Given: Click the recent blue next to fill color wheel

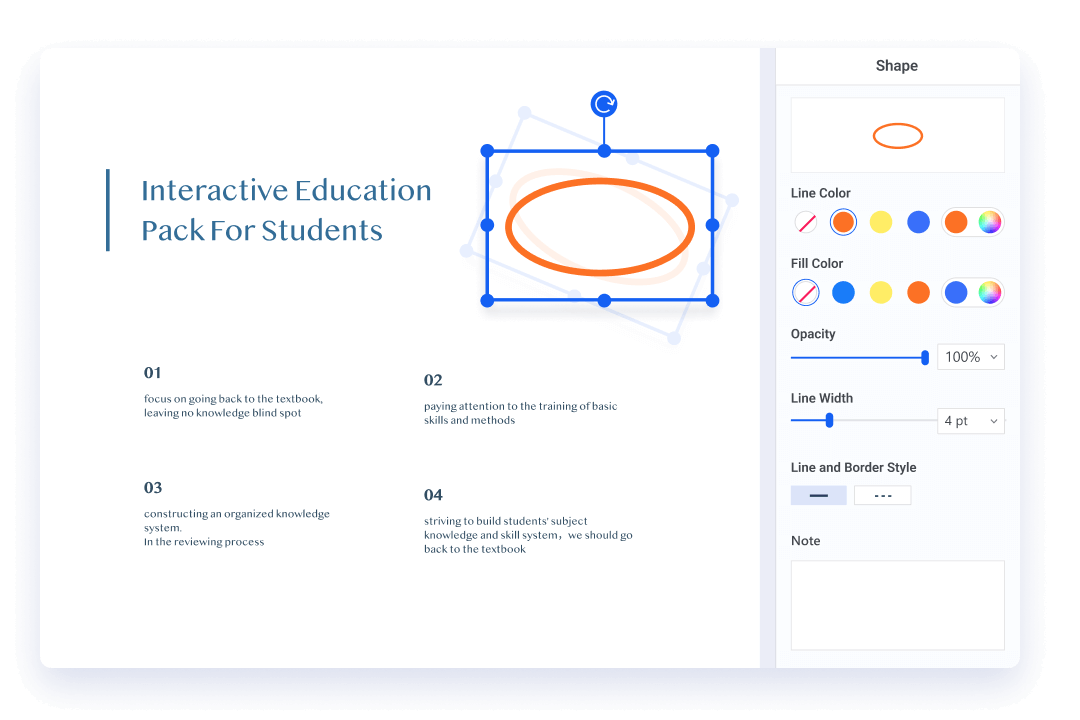Looking at the screenshot, I should coord(955,292).
